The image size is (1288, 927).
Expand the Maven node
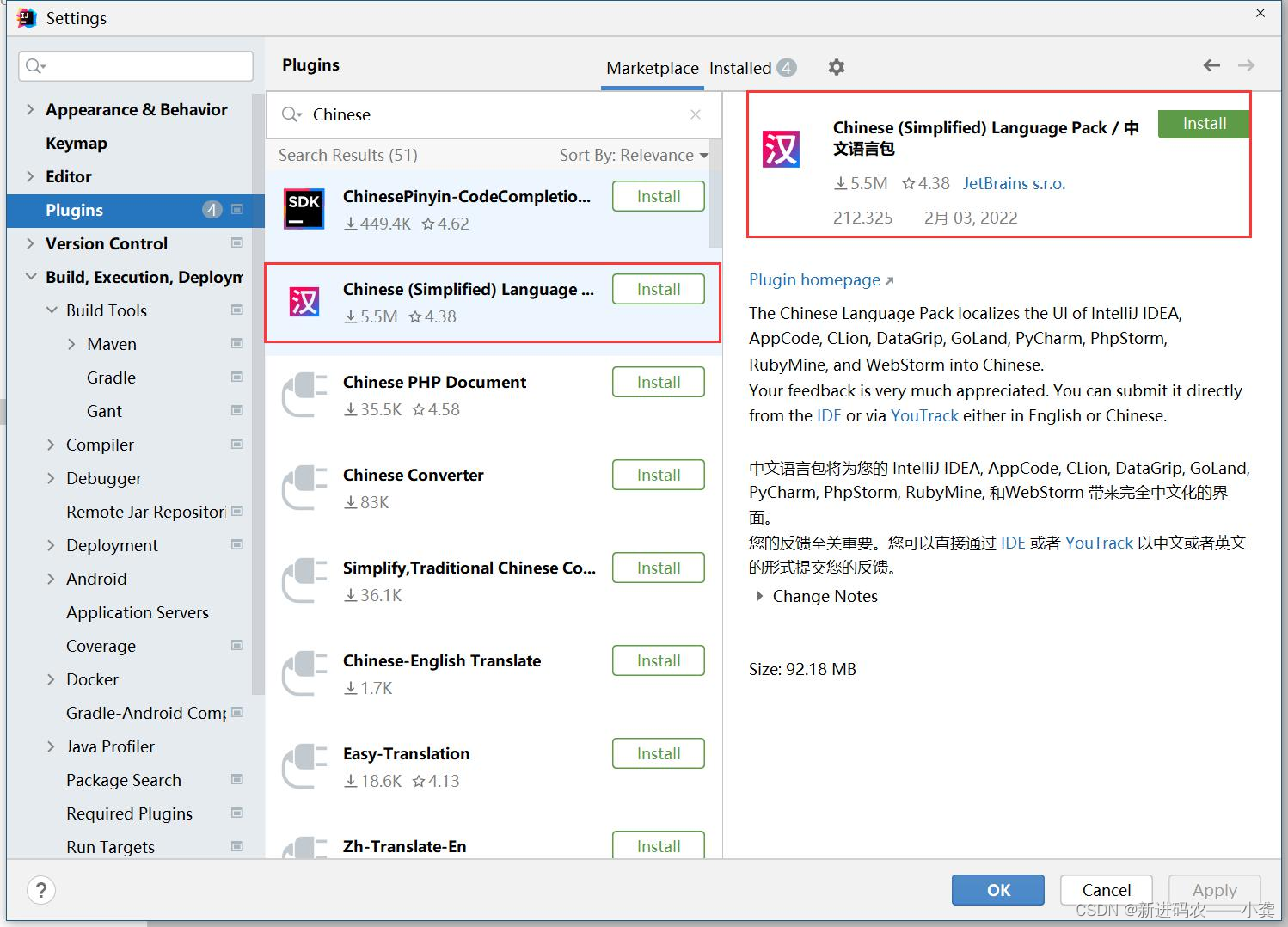coord(72,344)
